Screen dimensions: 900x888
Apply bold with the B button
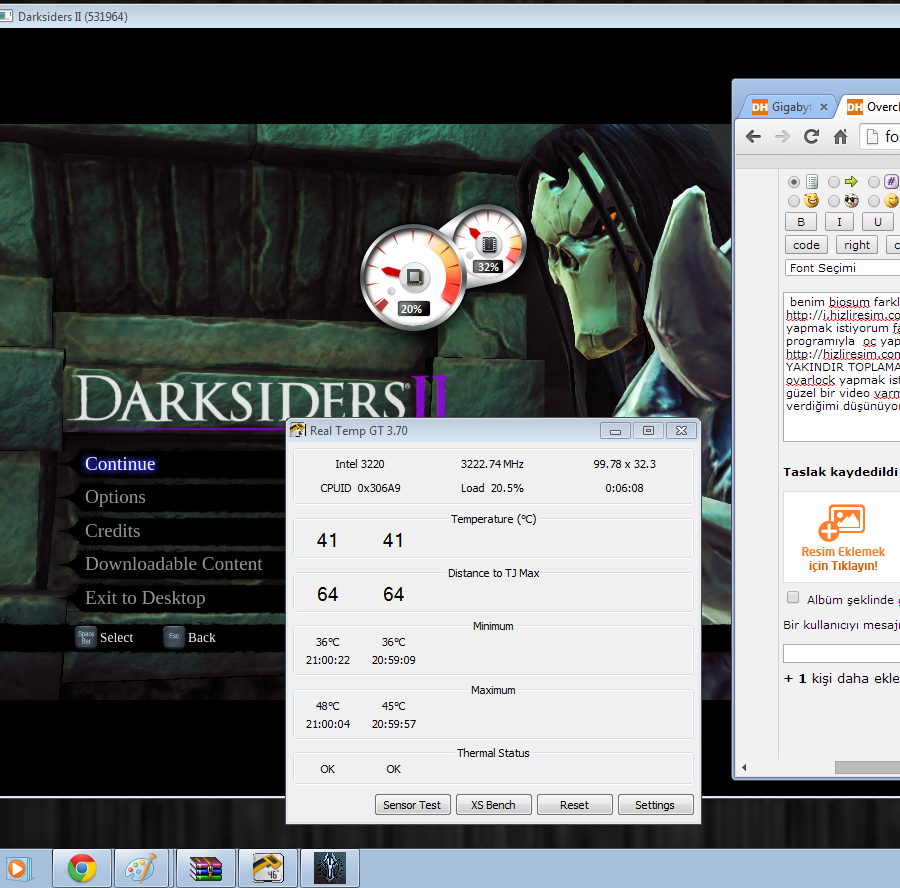[x=801, y=222]
